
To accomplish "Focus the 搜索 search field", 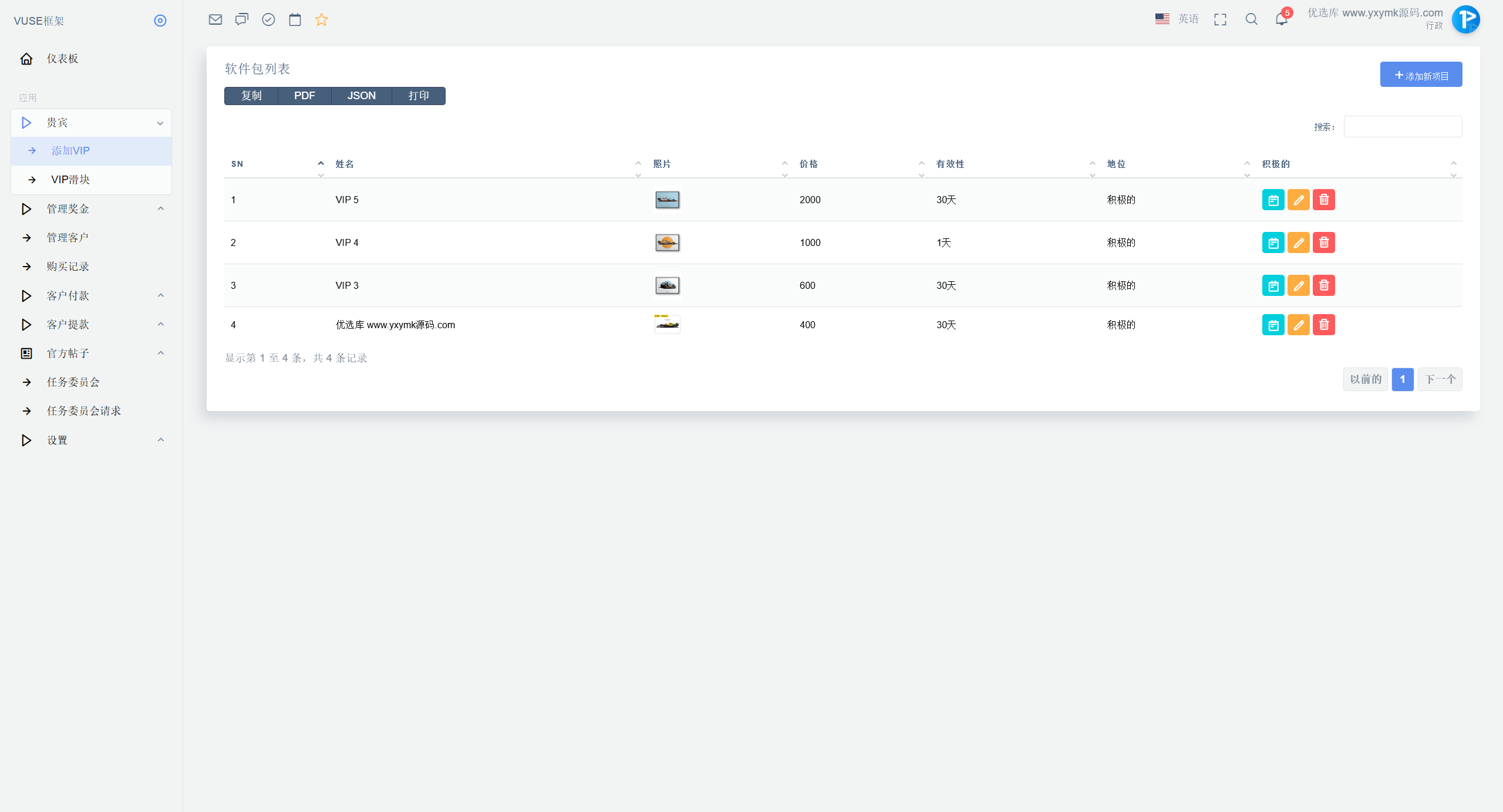I will pyautogui.click(x=1403, y=127).
